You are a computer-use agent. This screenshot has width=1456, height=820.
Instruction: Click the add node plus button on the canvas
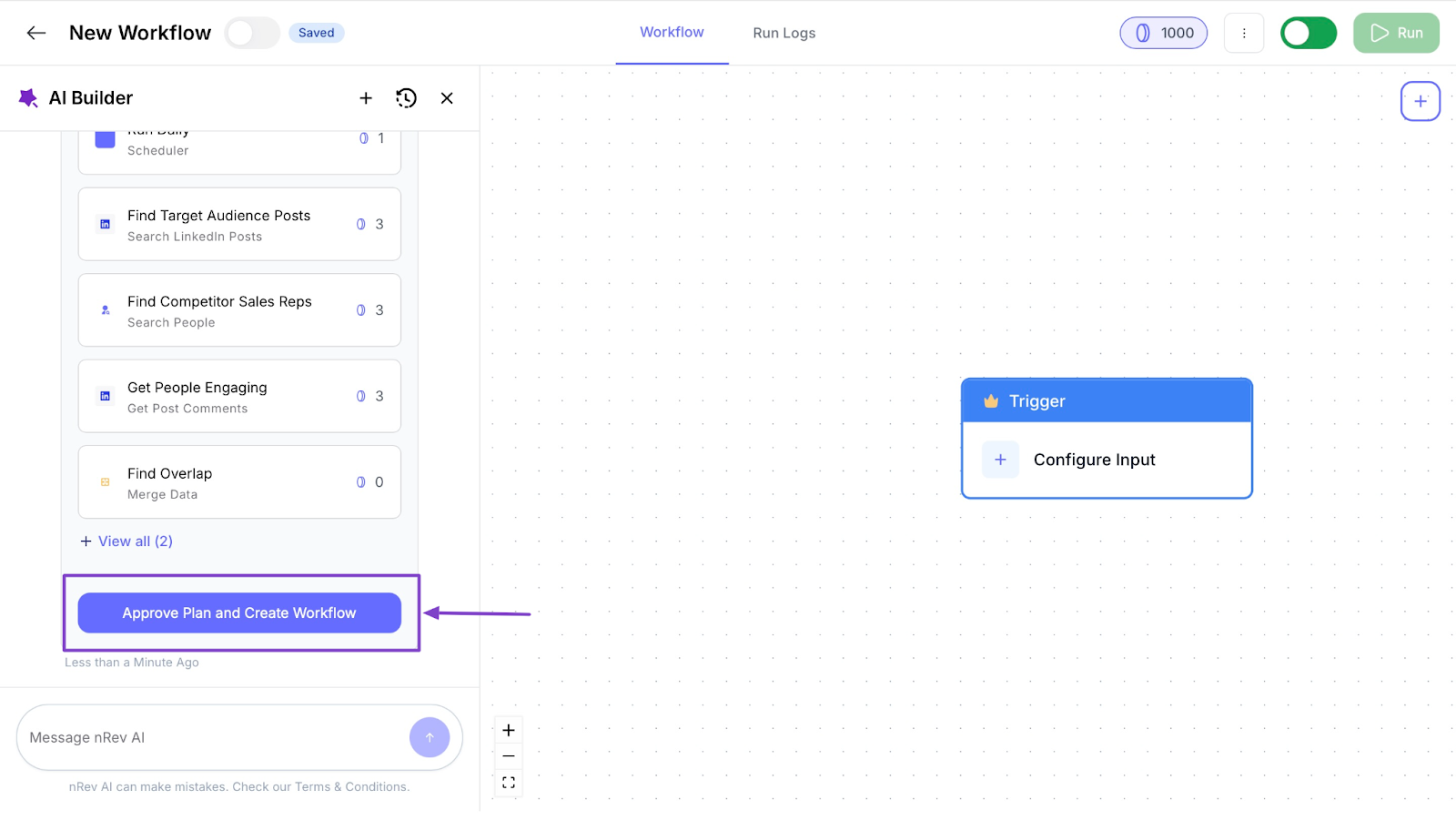1420,101
